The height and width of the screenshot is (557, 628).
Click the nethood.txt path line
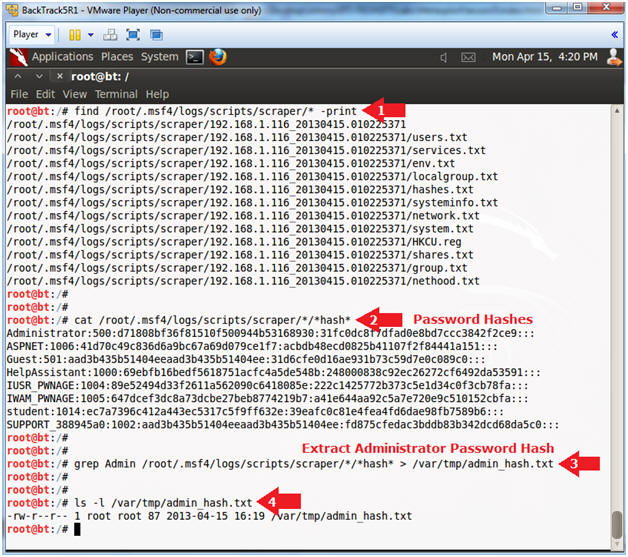click(x=243, y=281)
